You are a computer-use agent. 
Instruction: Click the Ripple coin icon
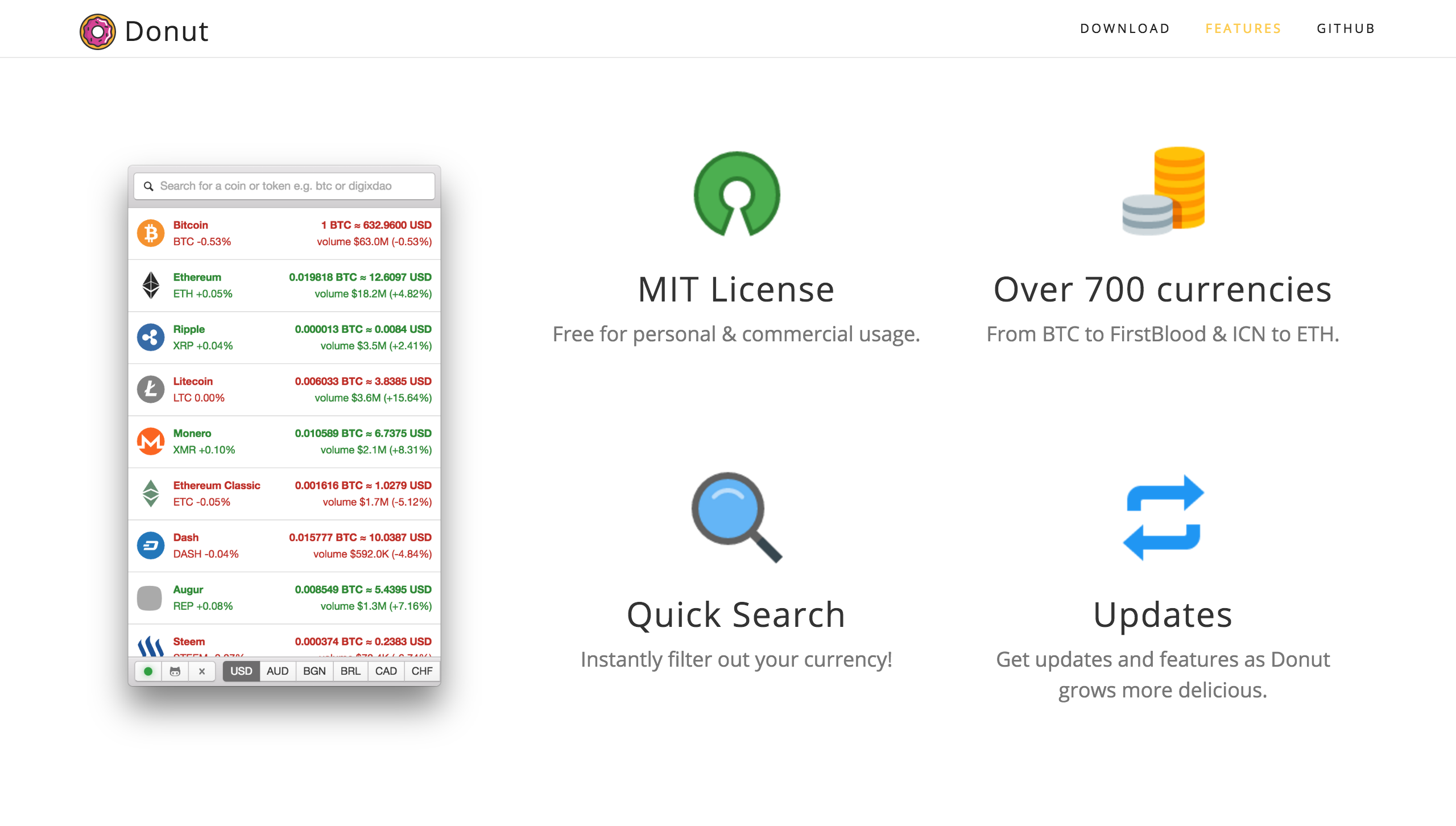151,337
